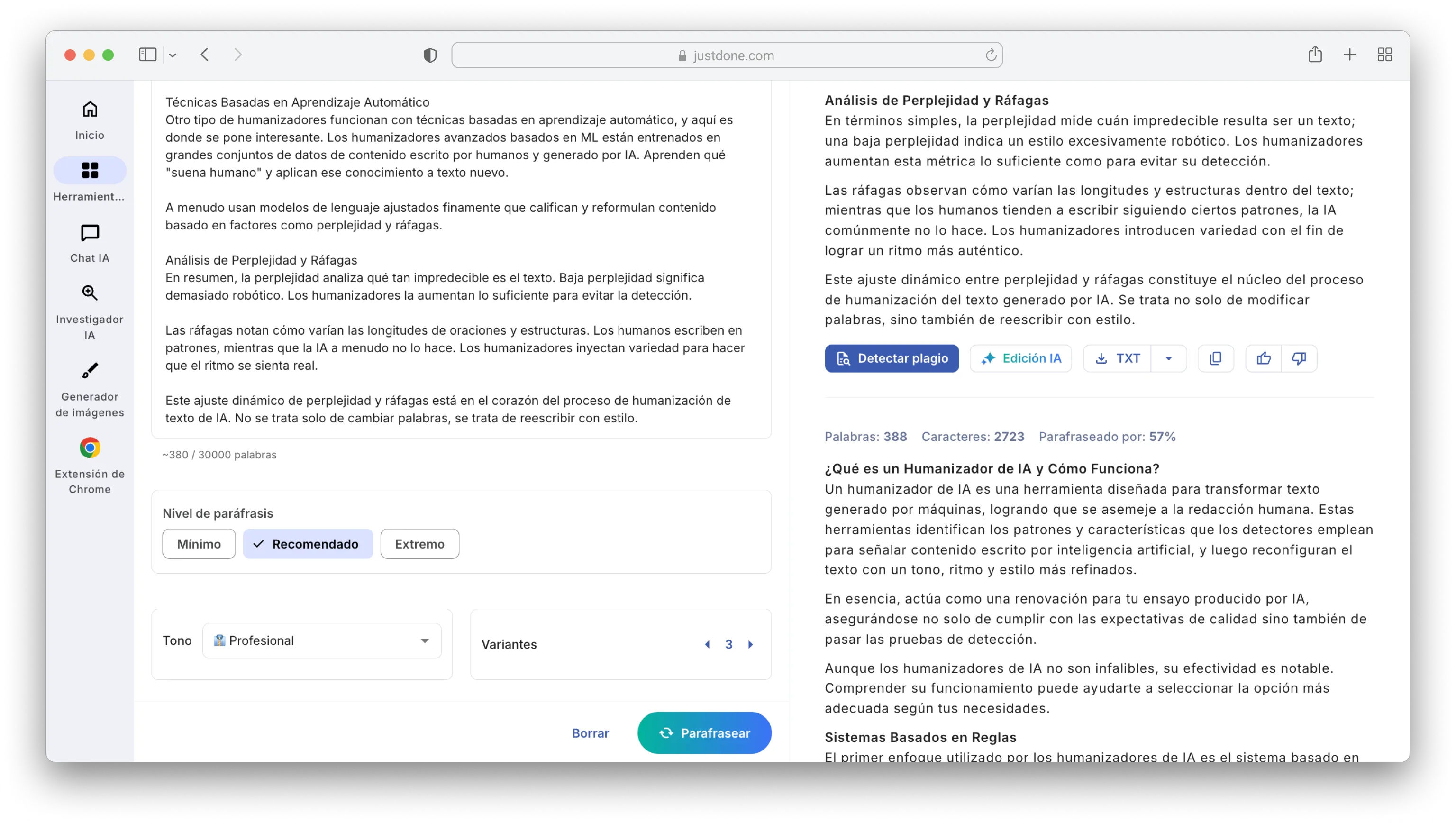Select Mínimo paraphrase level
This screenshot has height=823, width=1456.
click(199, 544)
